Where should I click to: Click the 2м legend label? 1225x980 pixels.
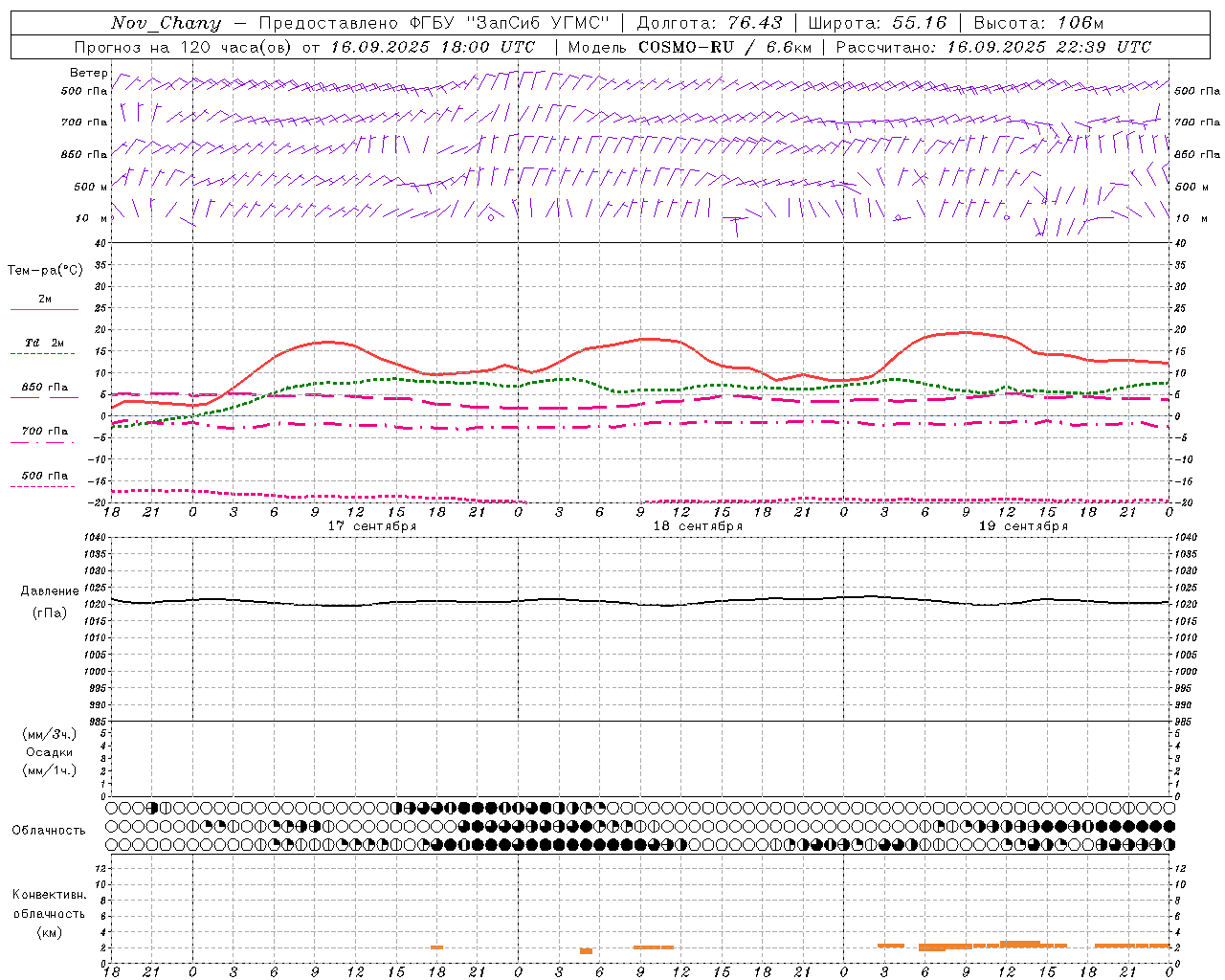(45, 299)
